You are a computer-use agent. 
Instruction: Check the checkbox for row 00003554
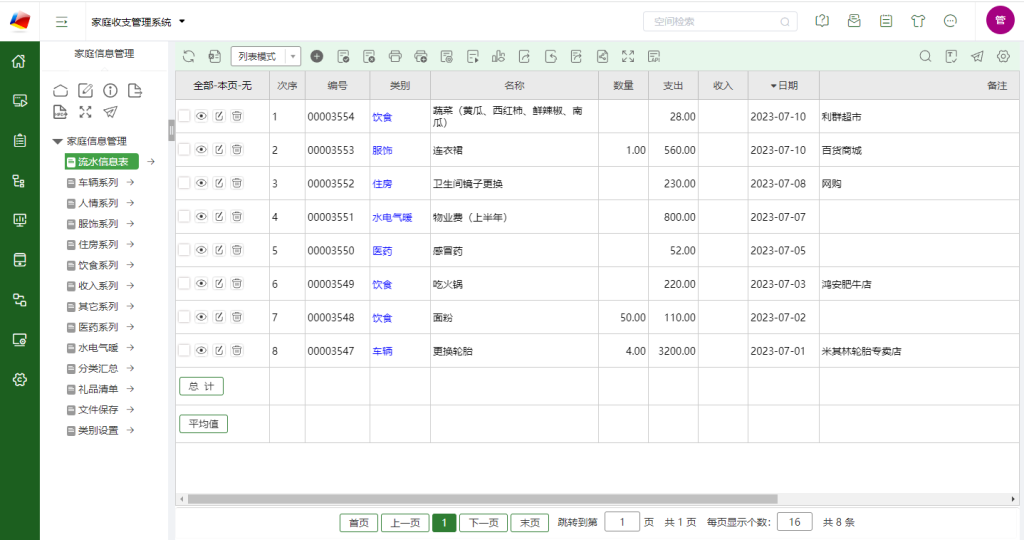tap(184, 116)
